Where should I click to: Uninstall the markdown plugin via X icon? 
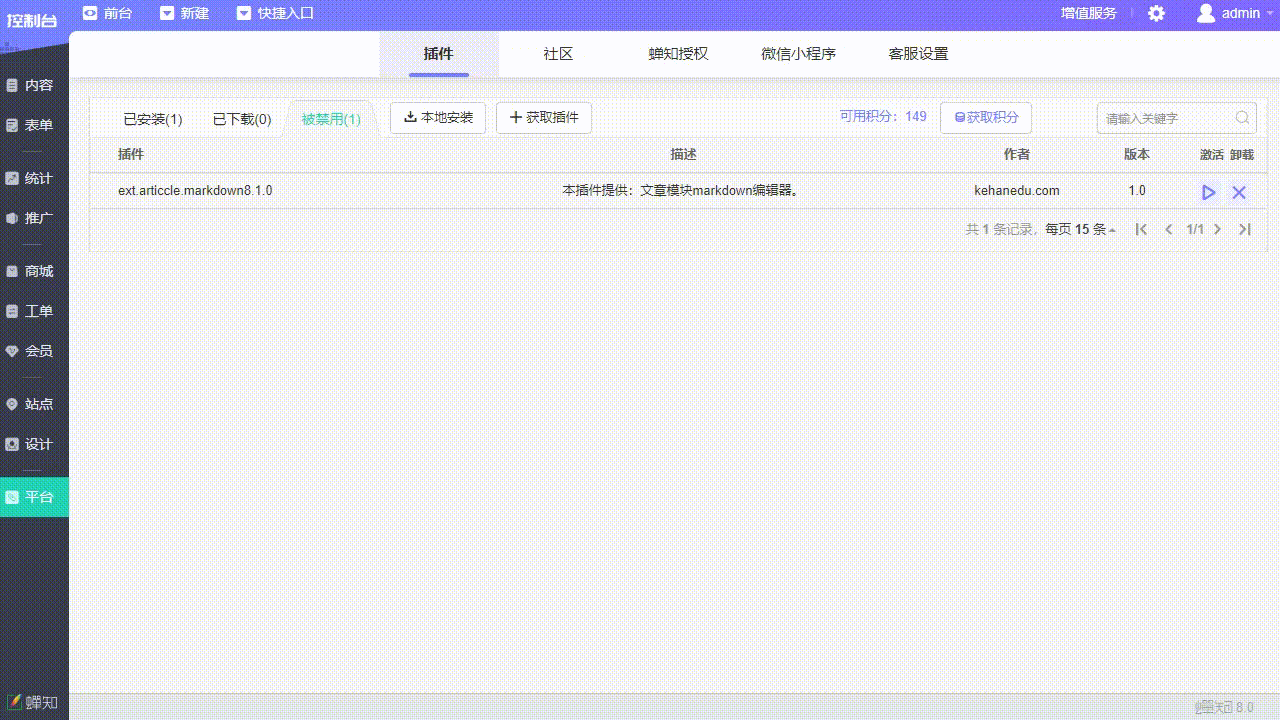pyautogui.click(x=1239, y=192)
